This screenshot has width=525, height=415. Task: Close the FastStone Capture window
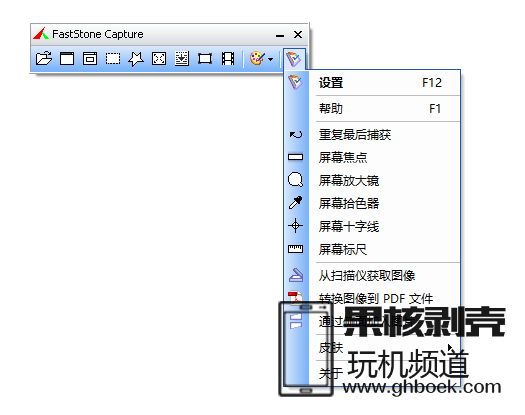click(298, 34)
